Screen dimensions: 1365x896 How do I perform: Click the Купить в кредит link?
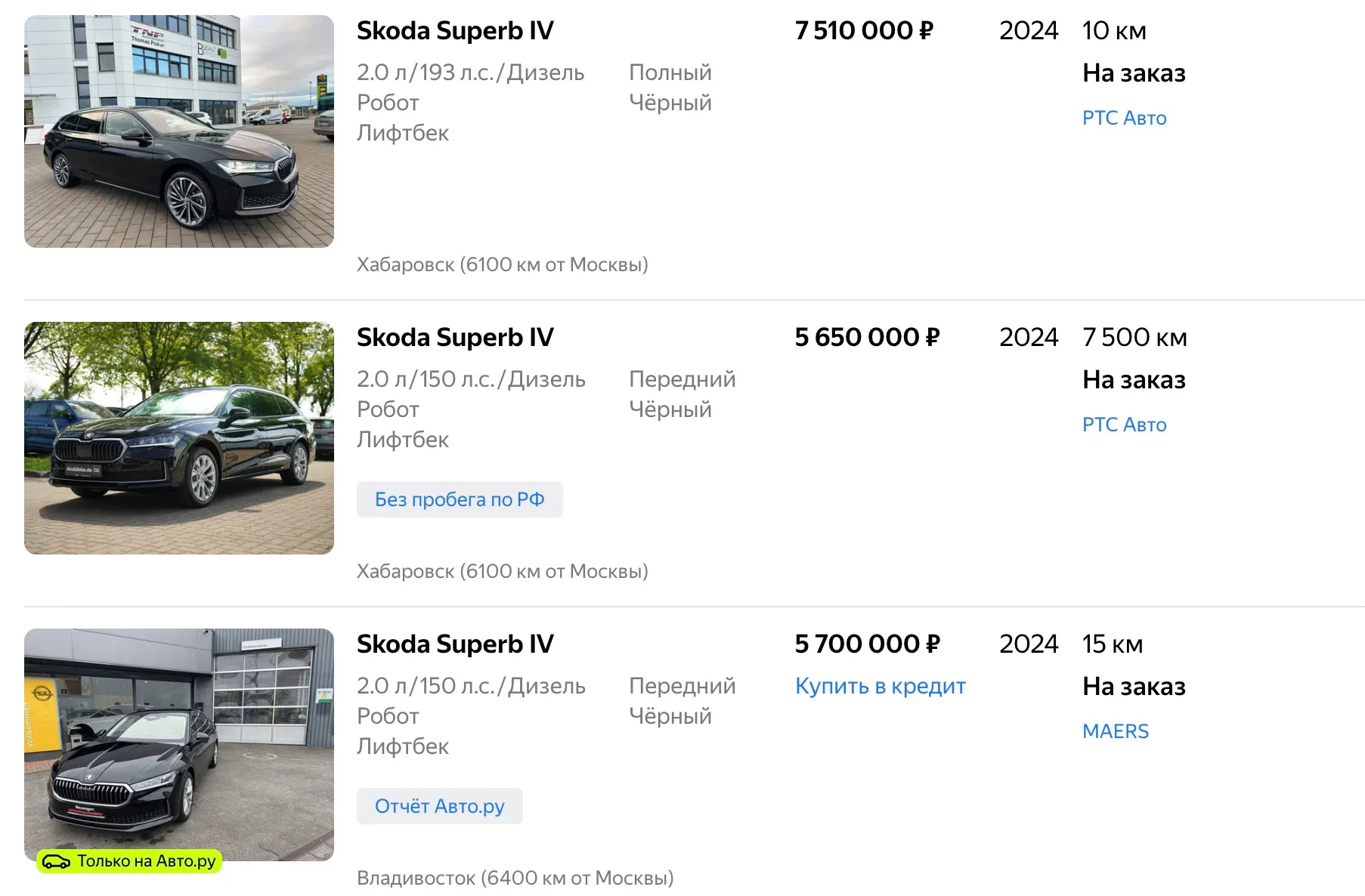pyautogui.click(x=880, y=686)
